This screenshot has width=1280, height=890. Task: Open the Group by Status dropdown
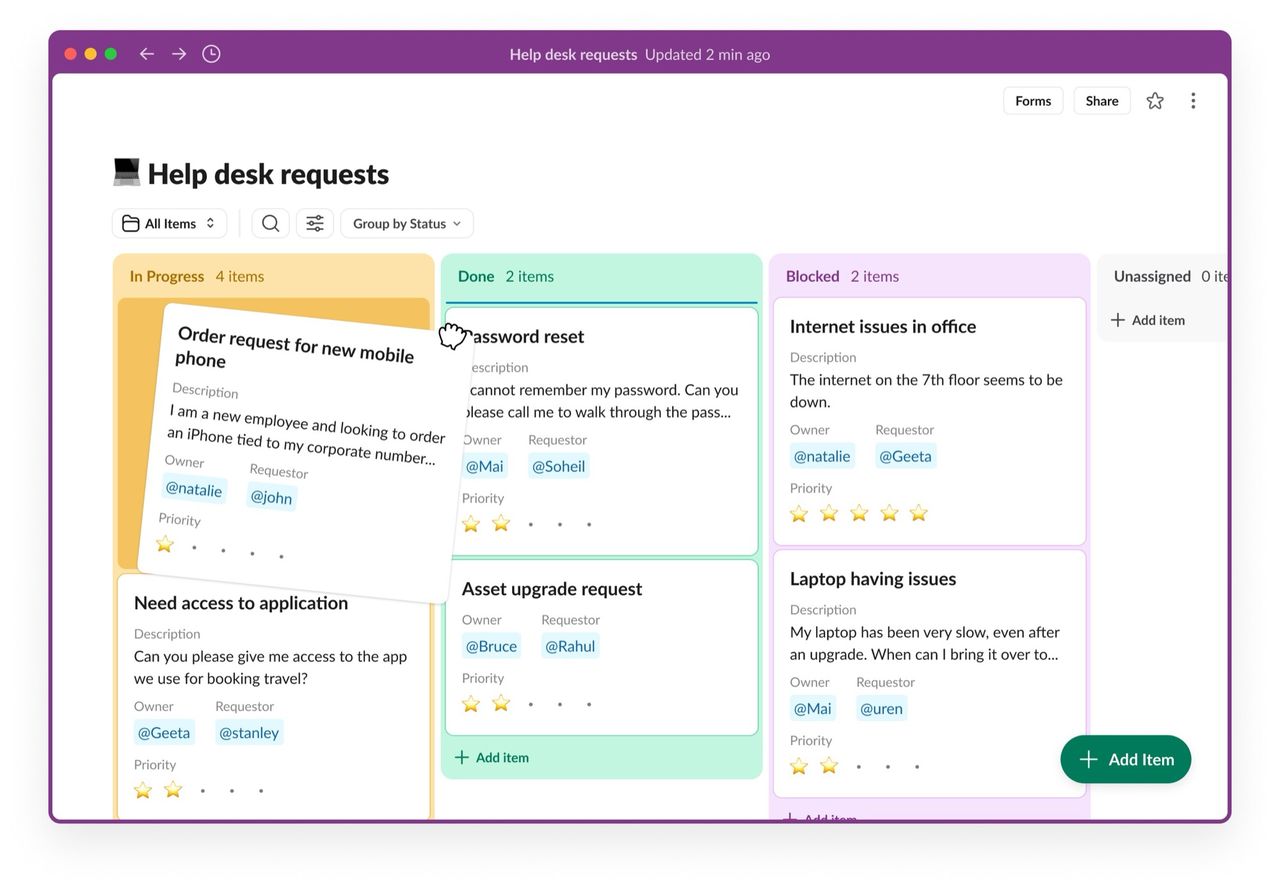[x=406, y=223]
